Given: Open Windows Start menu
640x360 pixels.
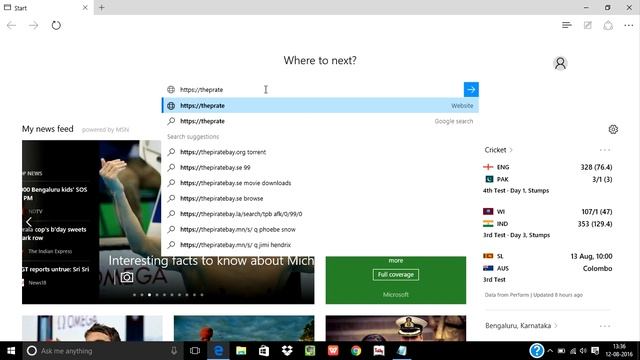Looking at the screenshot, I should click(x=11, y=351).
